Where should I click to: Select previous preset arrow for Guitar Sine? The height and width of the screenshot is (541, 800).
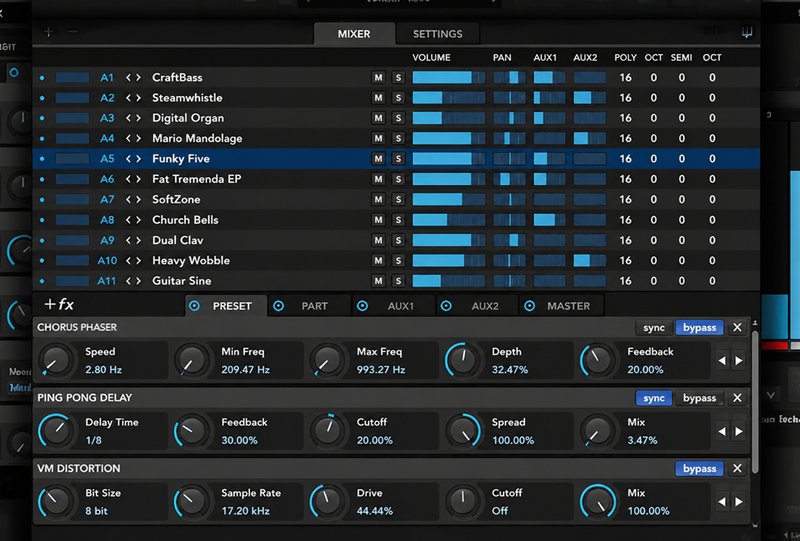(129, 281)
